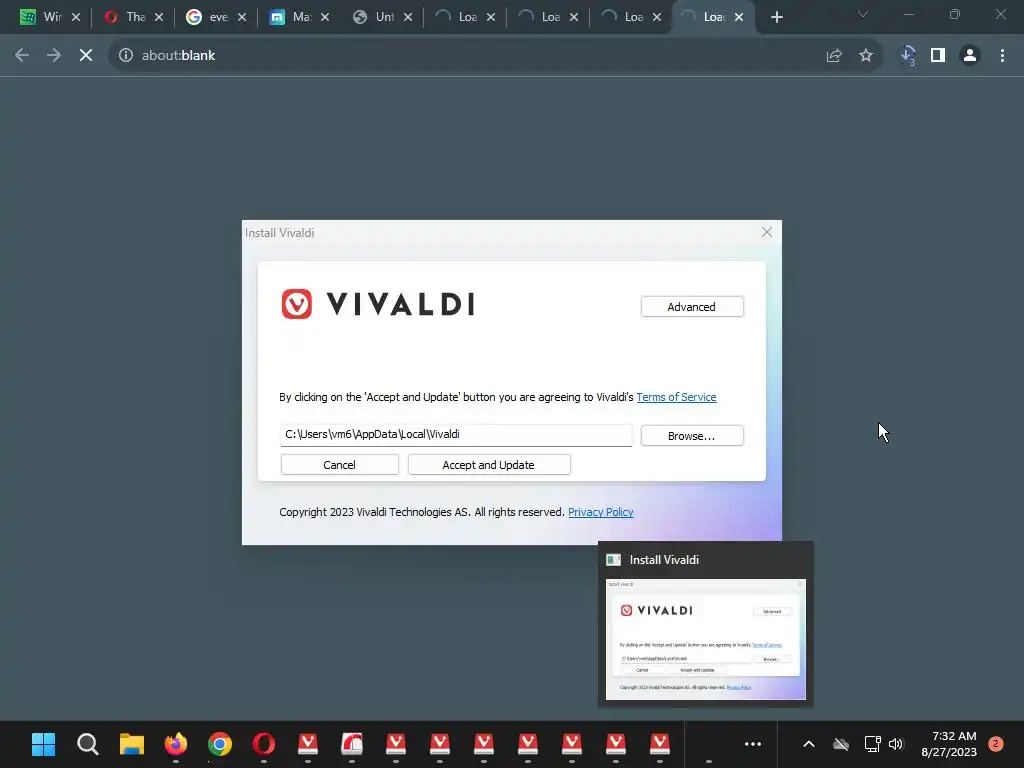The width and height of the screenshot is (1024, 768).
Task: Open the Privacy Policy link
Action: pyautogui.click(x=601, y=512)
